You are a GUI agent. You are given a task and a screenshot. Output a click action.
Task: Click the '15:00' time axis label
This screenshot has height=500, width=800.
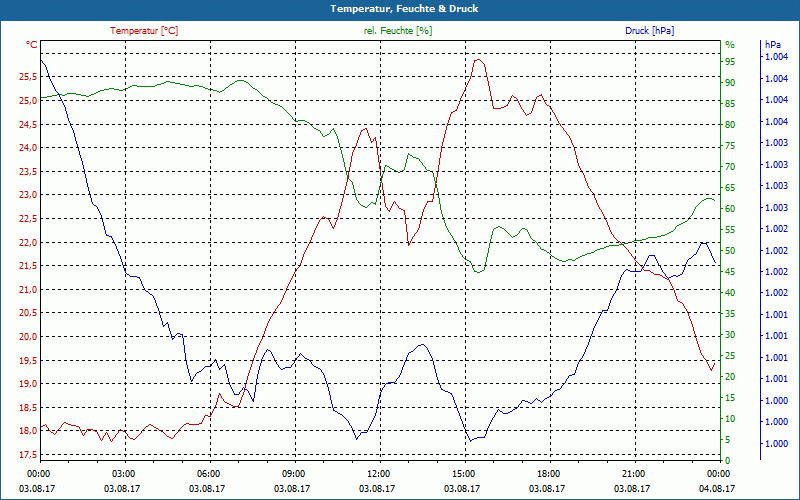tap(462, 474)
